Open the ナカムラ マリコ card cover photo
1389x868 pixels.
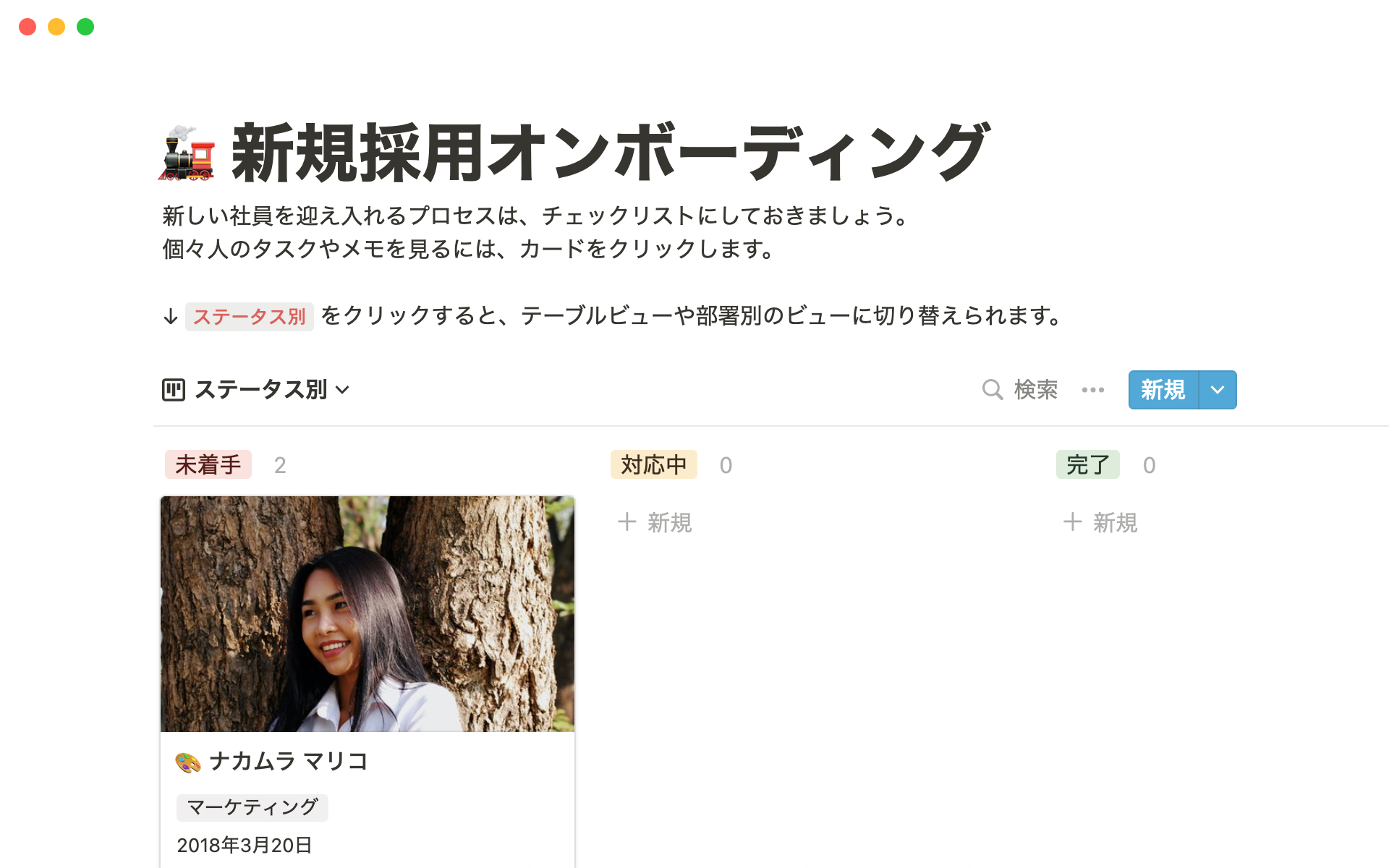(368, 613)
